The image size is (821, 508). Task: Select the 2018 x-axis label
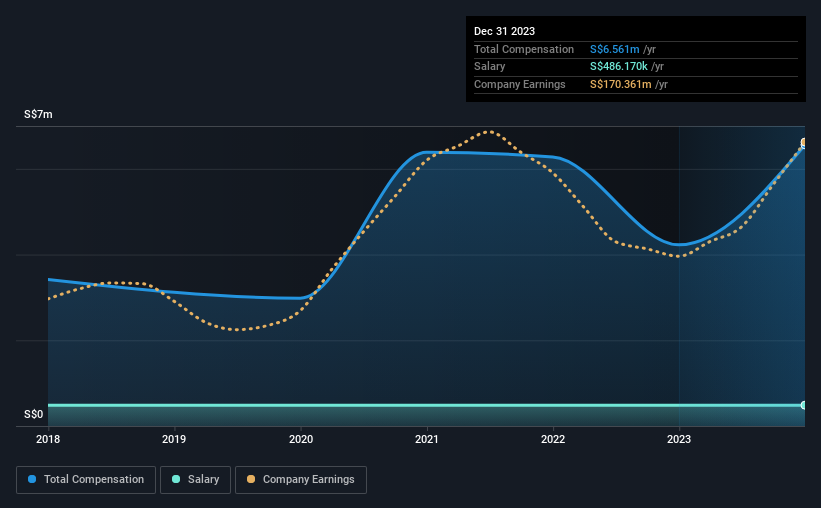[48, 439]
